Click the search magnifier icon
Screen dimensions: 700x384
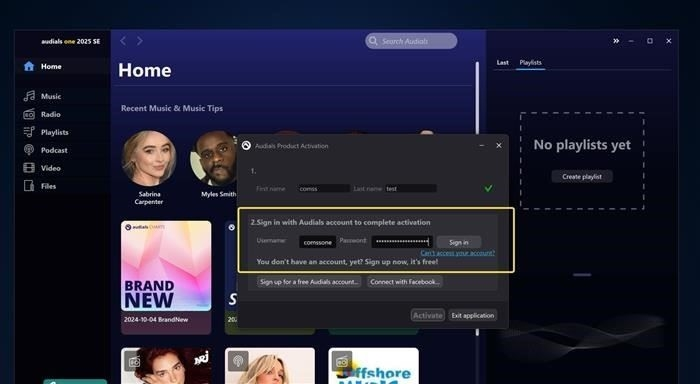[x=373, y=41]
